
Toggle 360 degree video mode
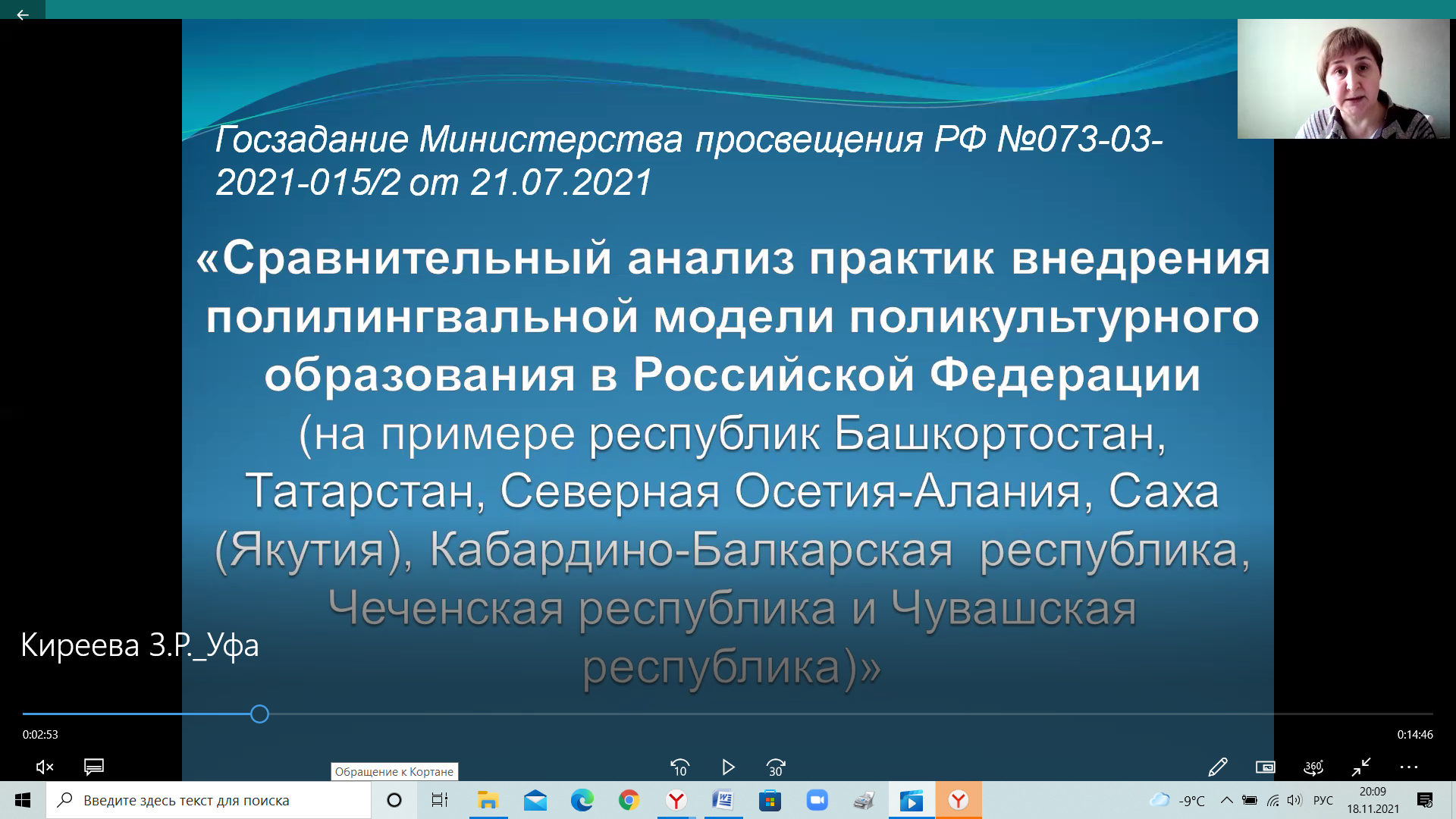1313,767
